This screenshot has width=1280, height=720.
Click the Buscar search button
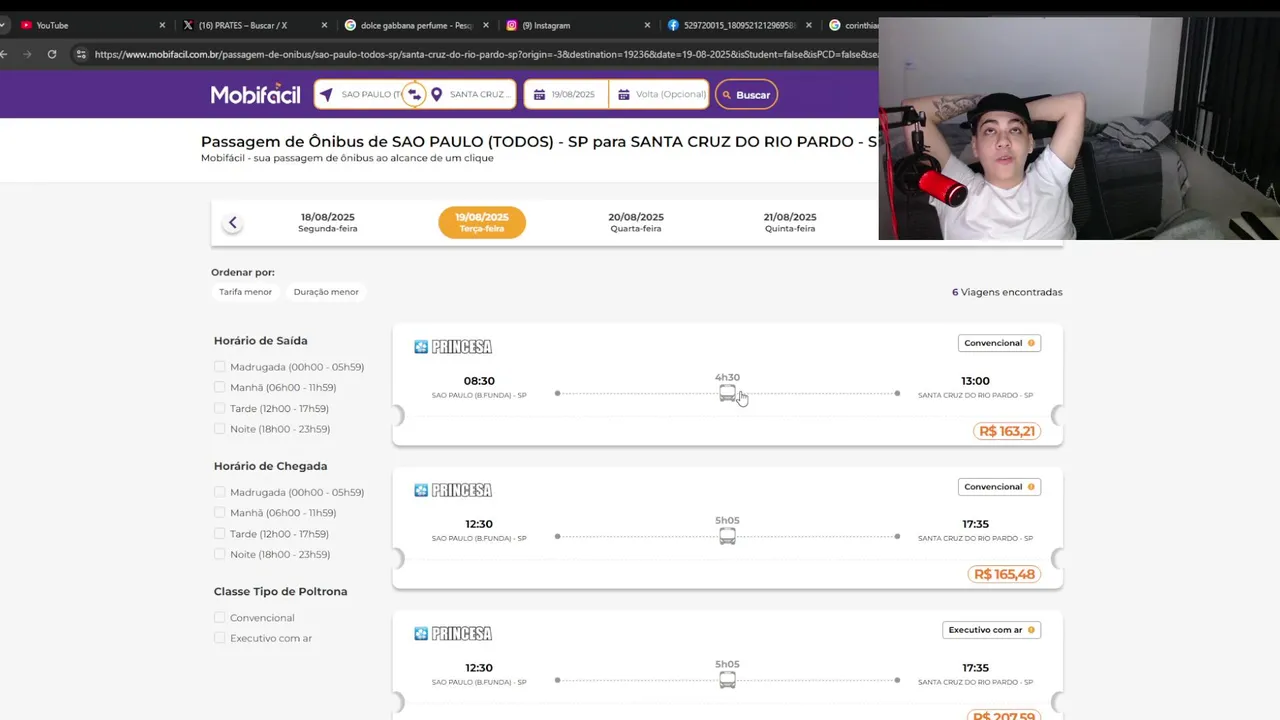coord(746,94)
